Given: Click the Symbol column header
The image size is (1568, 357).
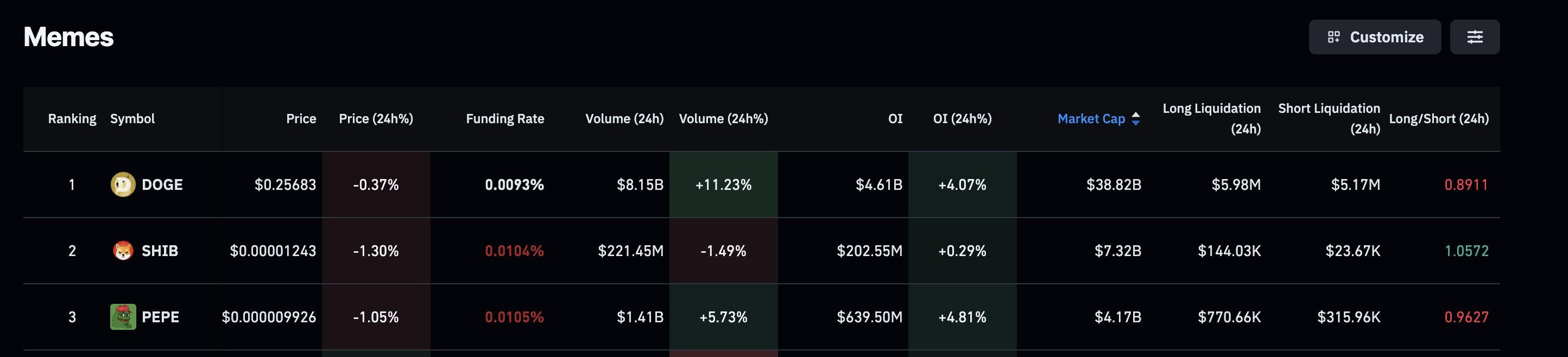Looking at the screenshot, I should (x=132, y=119).
